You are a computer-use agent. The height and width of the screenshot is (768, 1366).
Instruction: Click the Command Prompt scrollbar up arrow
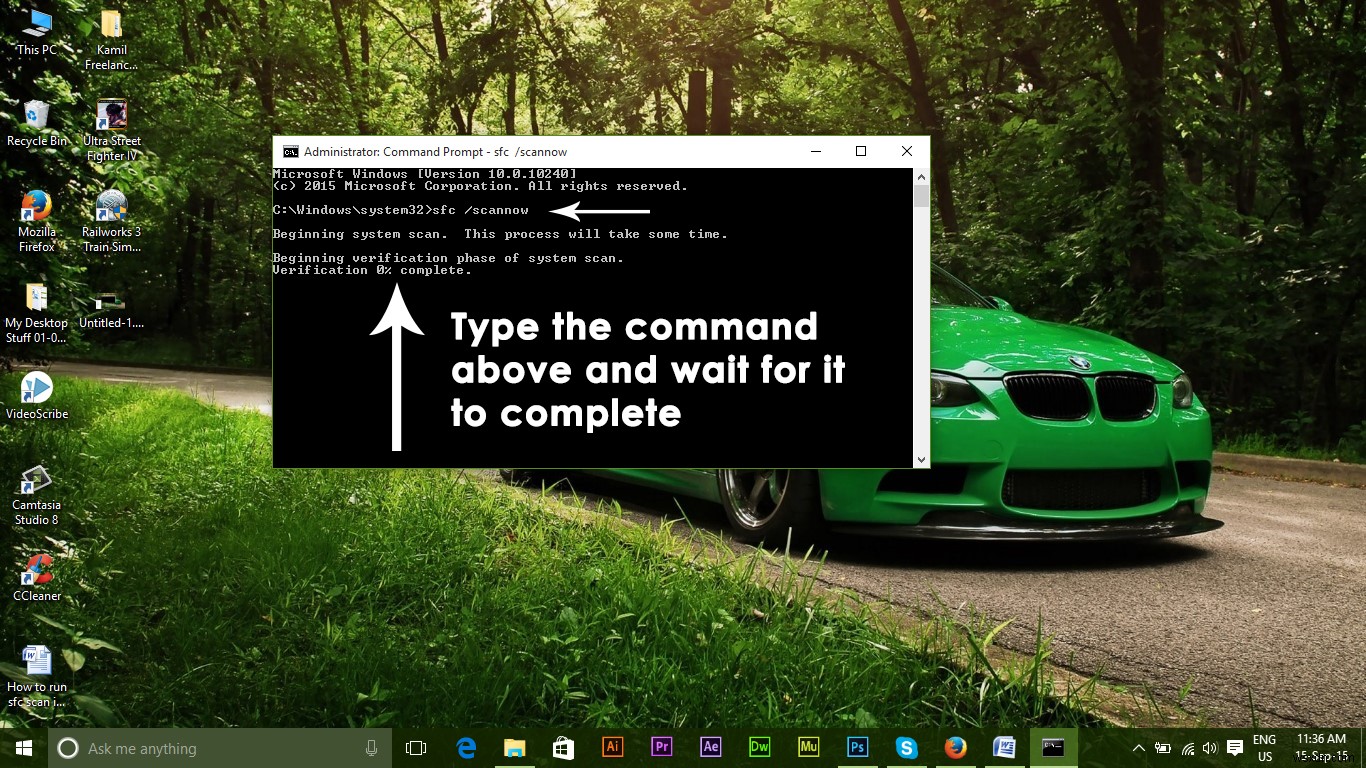click(x=921, y=176)
